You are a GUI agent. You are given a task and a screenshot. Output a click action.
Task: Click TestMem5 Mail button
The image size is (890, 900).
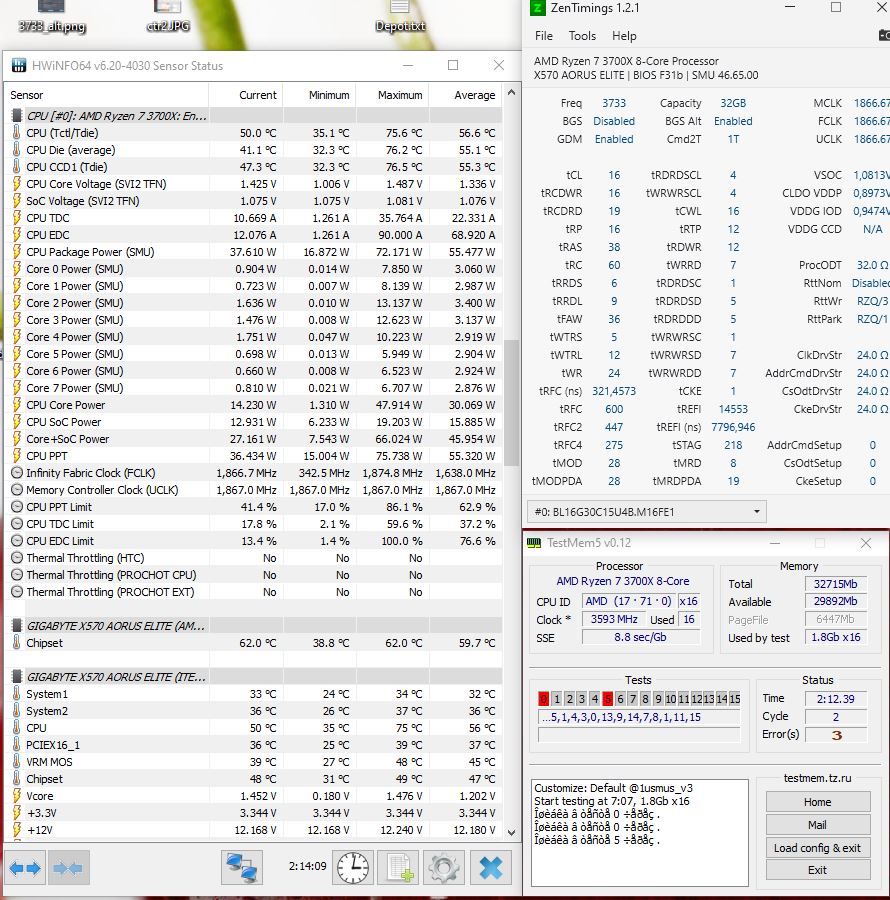click(818, 825)
